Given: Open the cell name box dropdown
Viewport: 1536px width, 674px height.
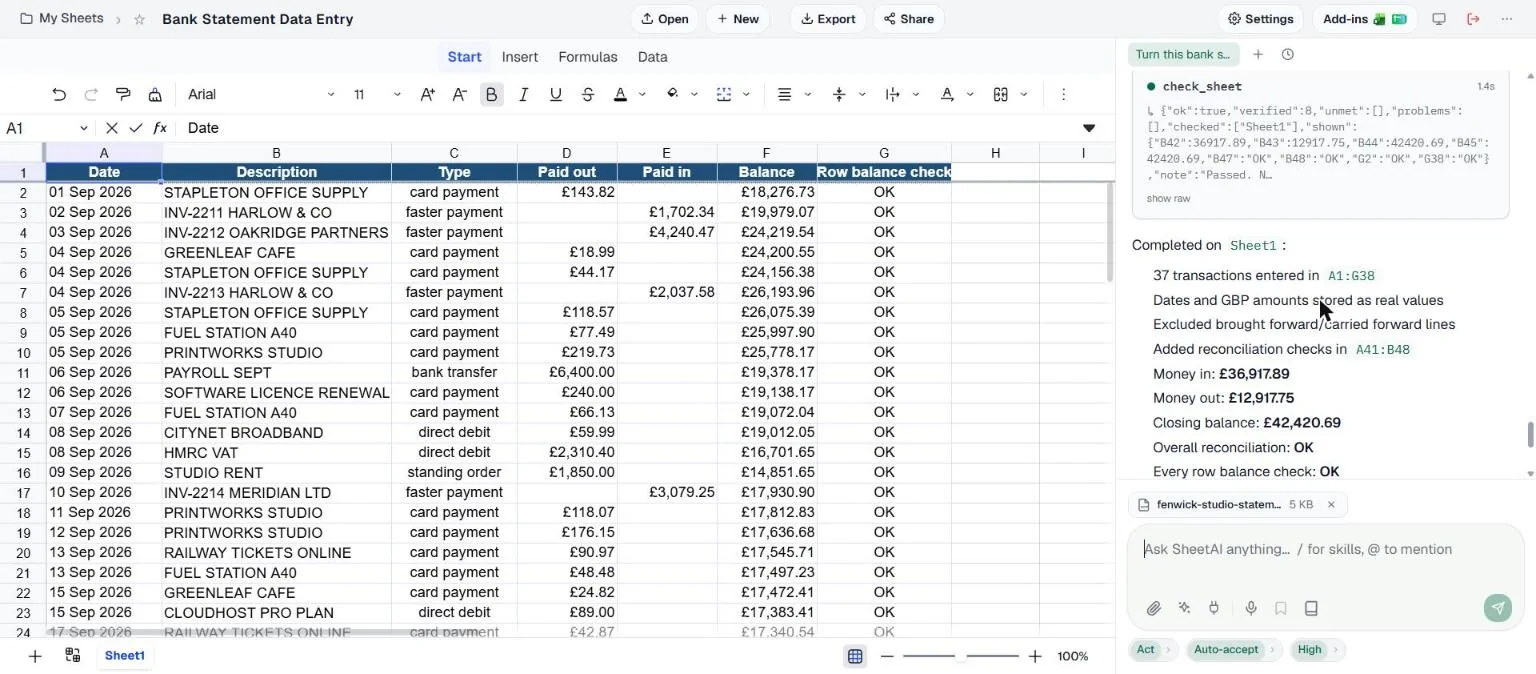Looking at the screenshot, I should [x=84, y=128].
